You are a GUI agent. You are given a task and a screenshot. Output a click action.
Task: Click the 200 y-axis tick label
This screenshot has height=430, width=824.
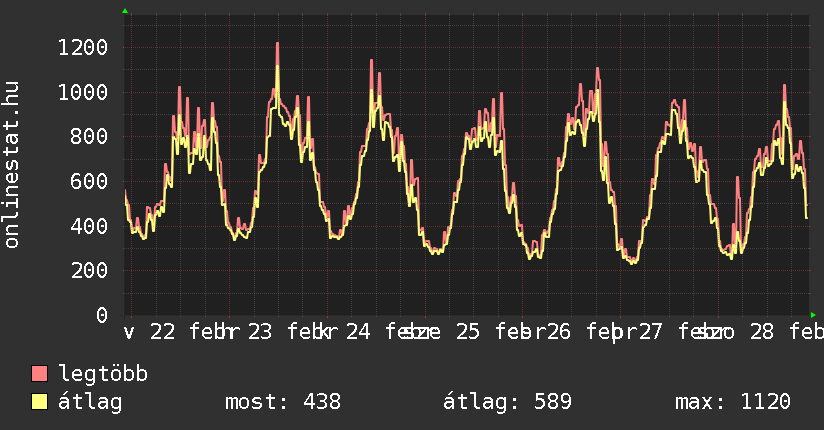(89, 271)
